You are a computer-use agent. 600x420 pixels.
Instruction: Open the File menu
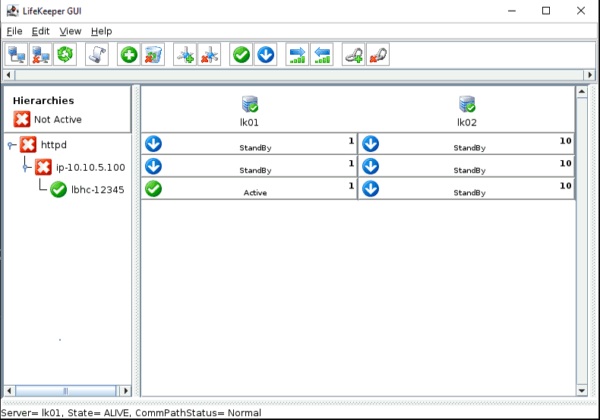pyautogui.click(x=15, y=31)
